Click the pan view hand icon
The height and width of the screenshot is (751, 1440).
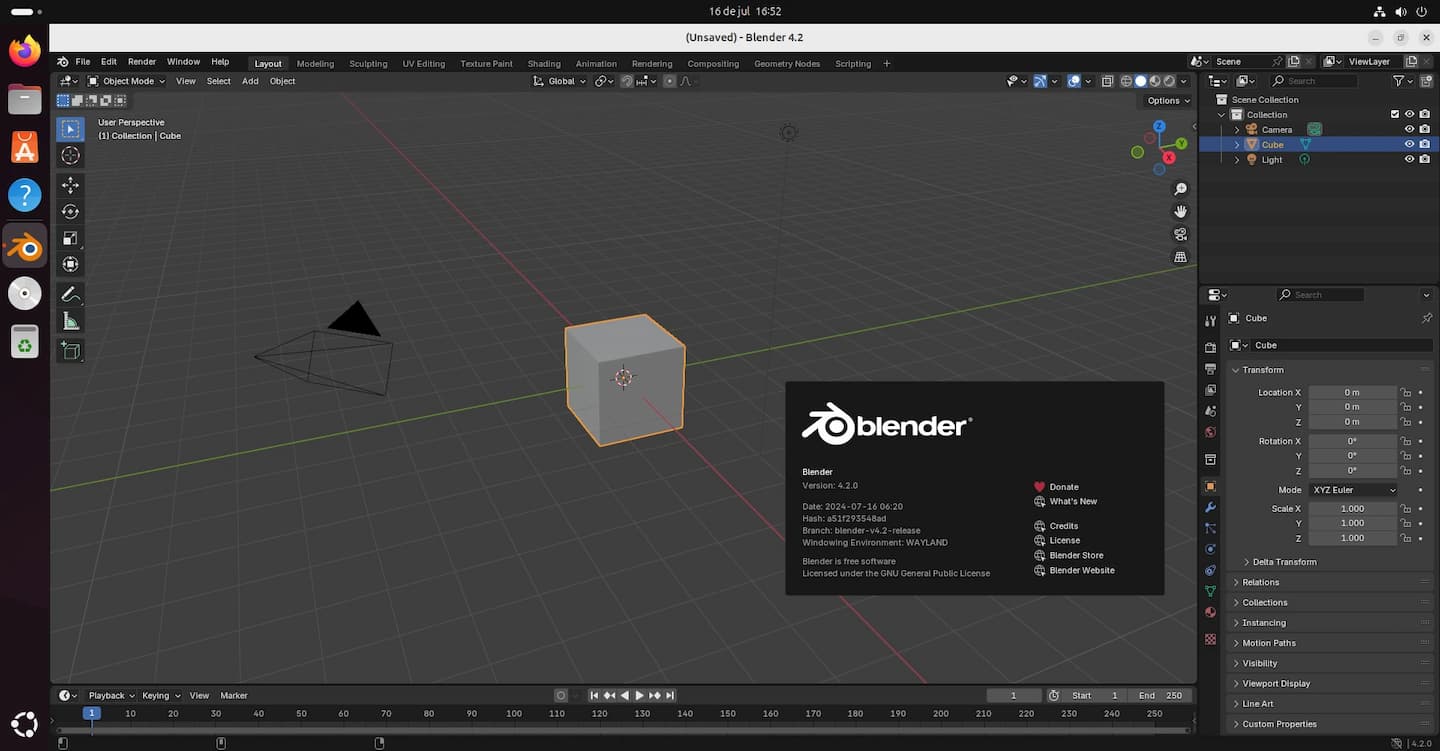[1180, 212]
